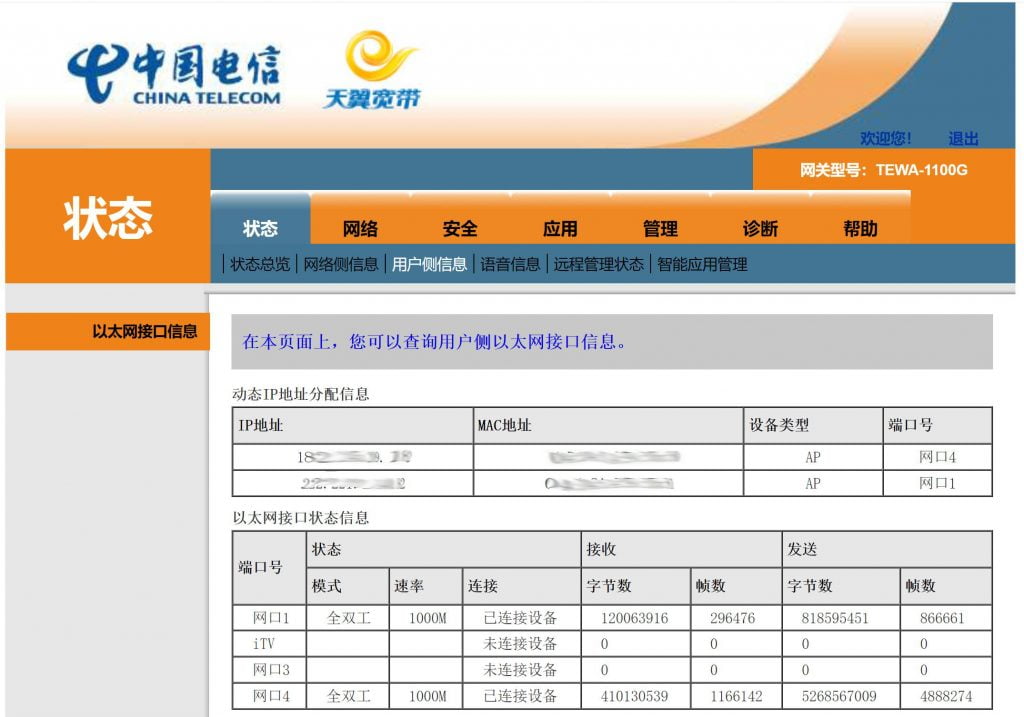Open the 帮助 tab
The height and width of the screenshot is (717, 1024).
click(860, 228)
